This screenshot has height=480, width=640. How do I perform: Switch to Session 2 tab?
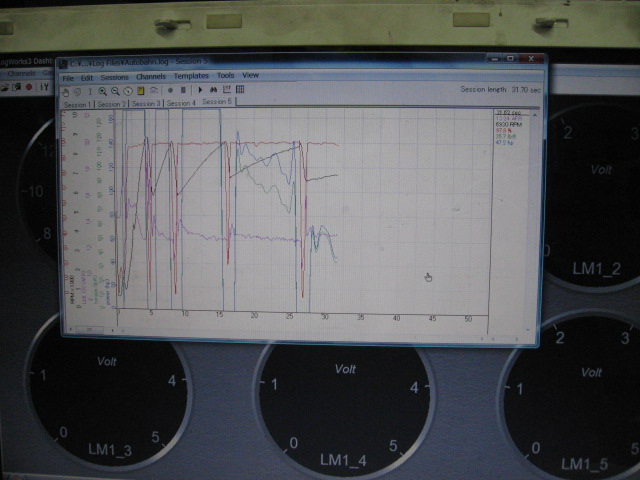(x=111, y=104)
